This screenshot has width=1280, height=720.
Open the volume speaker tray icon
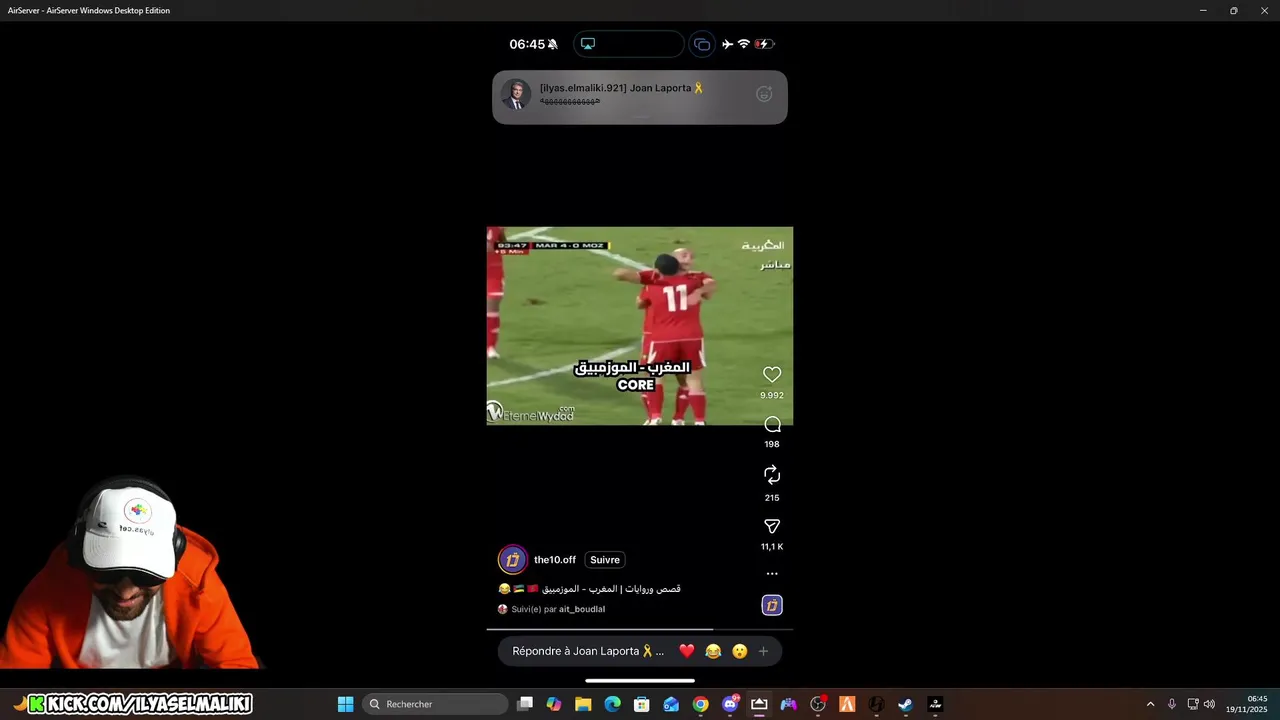[1210, 704]
